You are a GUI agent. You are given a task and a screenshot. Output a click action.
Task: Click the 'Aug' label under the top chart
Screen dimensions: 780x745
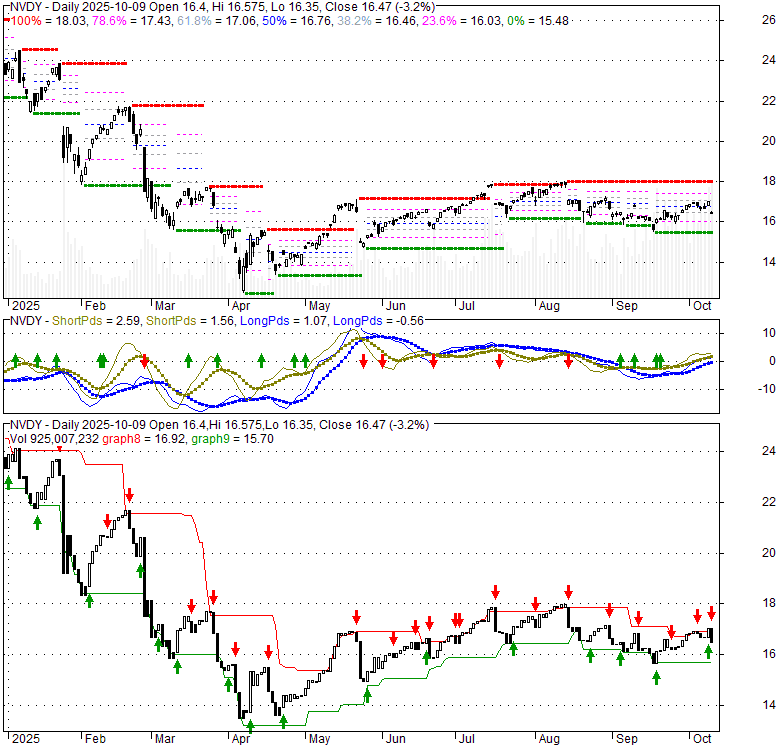pyautogui.click(x=549, y=306)
